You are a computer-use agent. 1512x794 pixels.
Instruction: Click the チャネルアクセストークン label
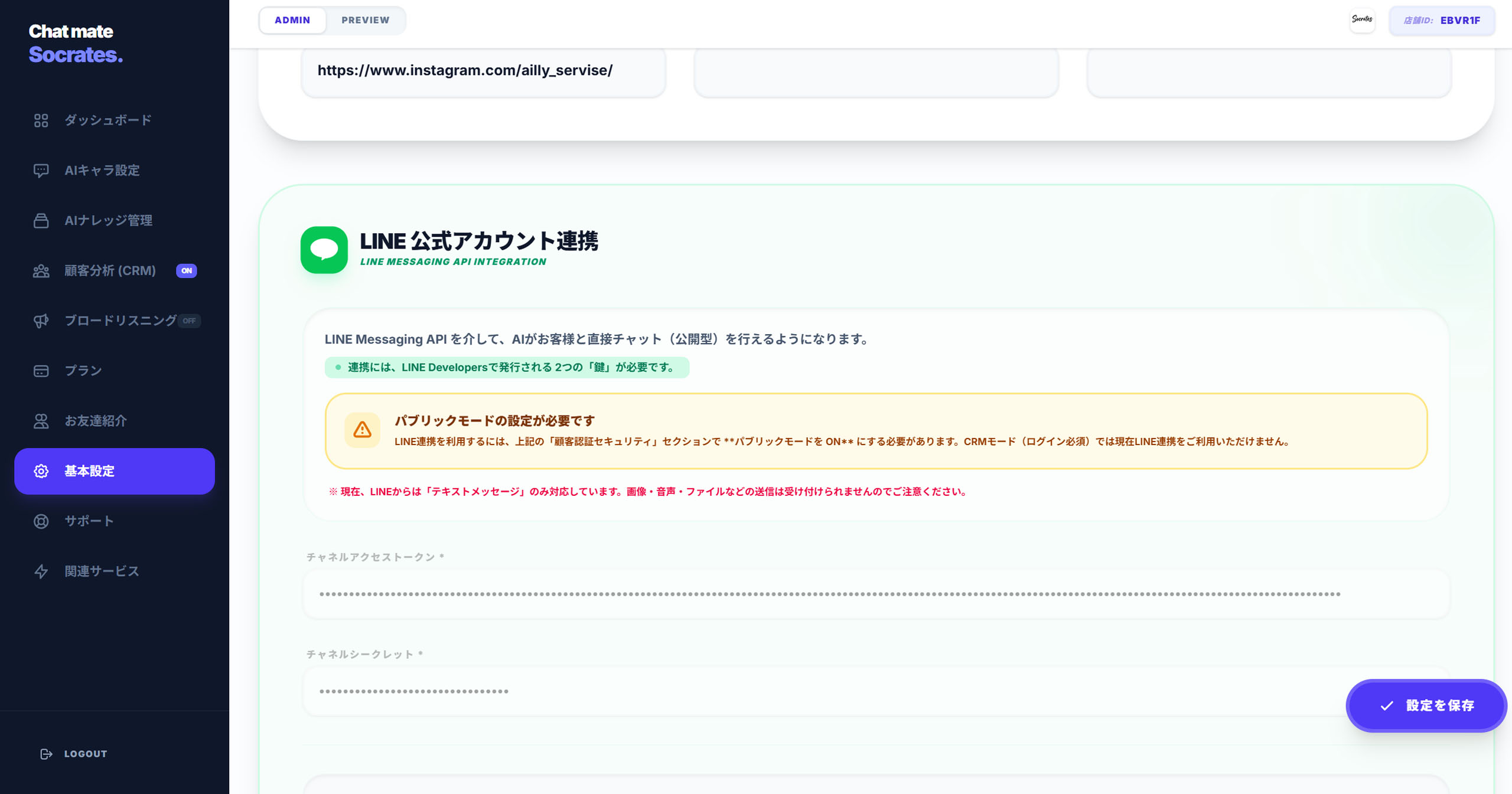pyautogui.click(x=374, y=557)
